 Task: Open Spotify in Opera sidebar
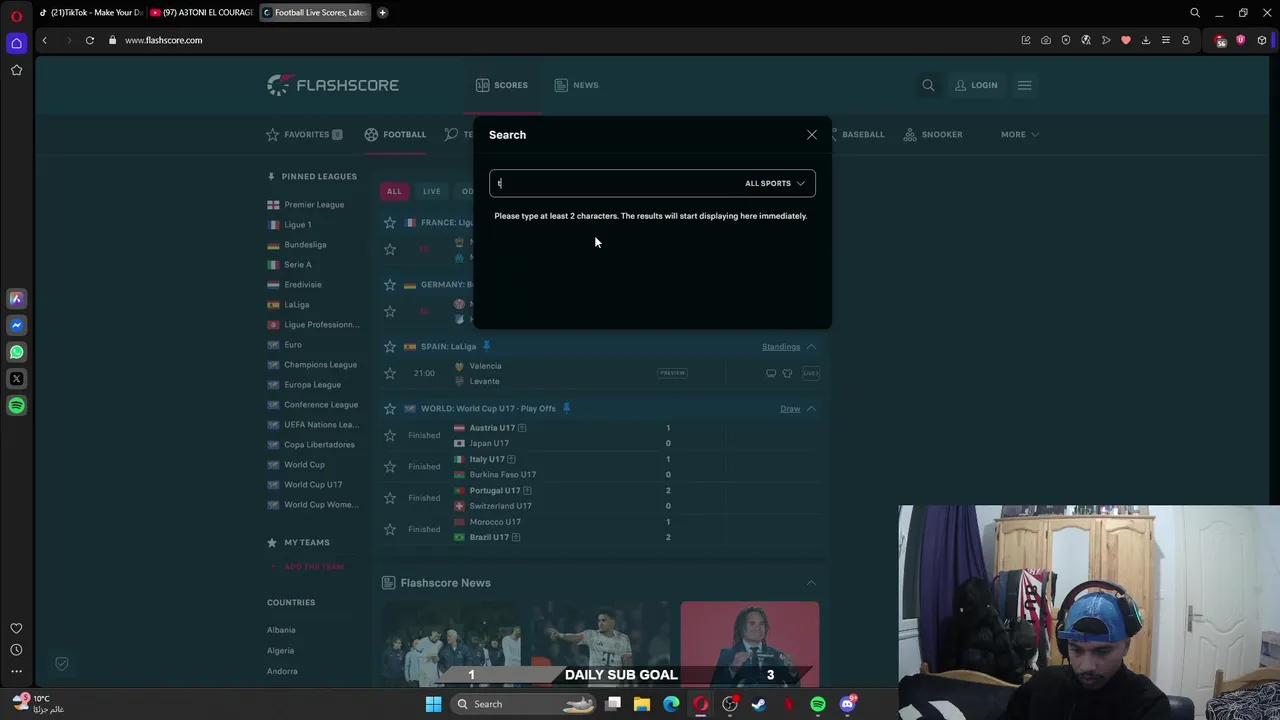coord(16,406)
